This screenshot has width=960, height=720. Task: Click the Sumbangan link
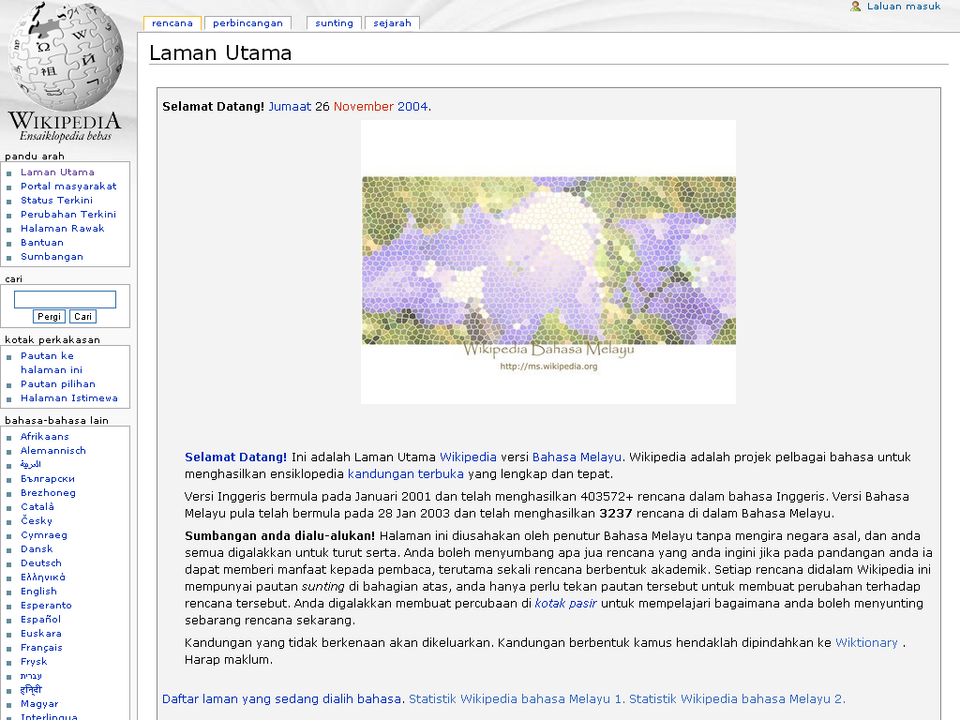[x=52, y=257]
